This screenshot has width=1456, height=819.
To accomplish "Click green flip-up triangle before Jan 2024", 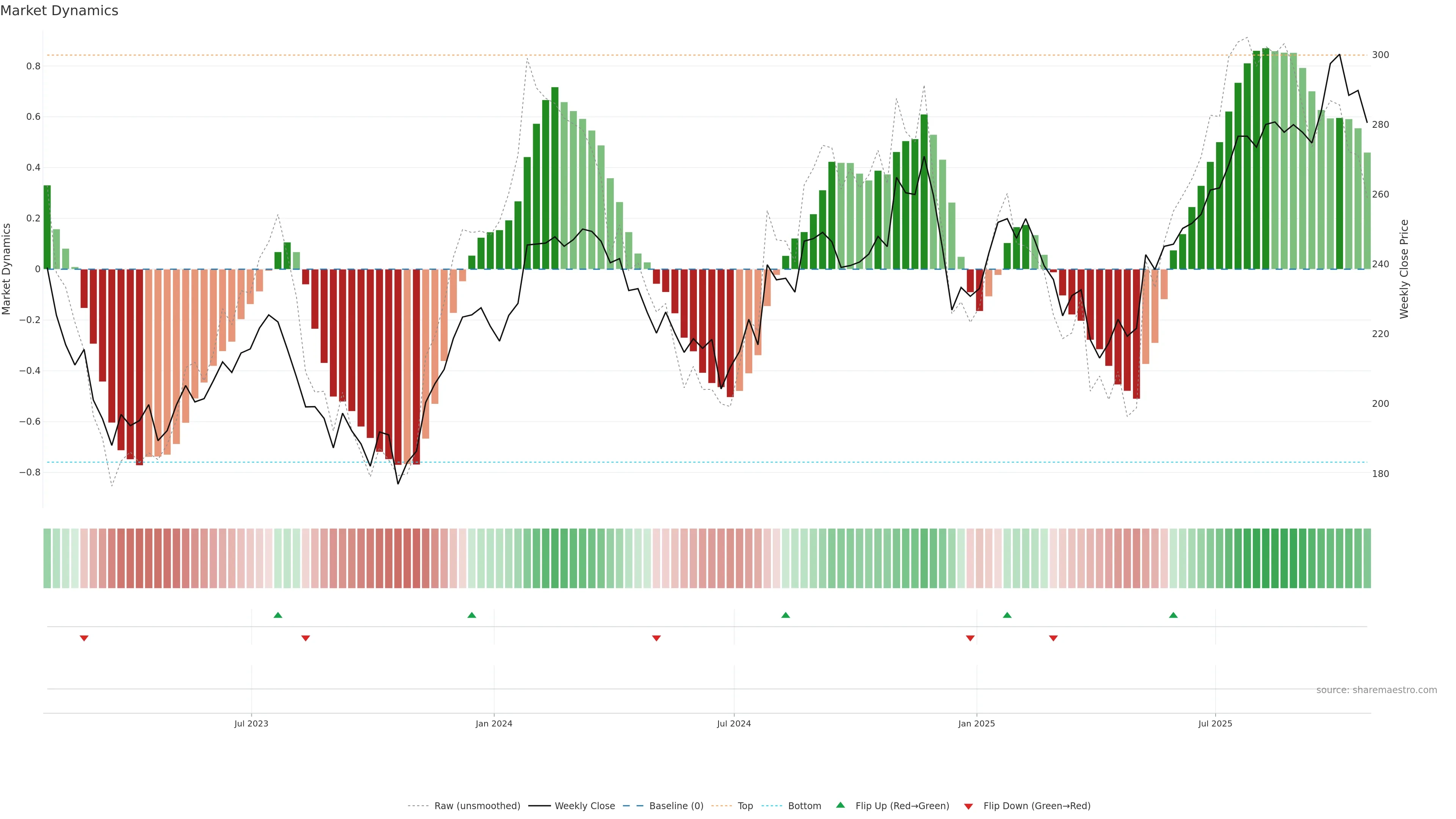I will (x=471, y=615).
